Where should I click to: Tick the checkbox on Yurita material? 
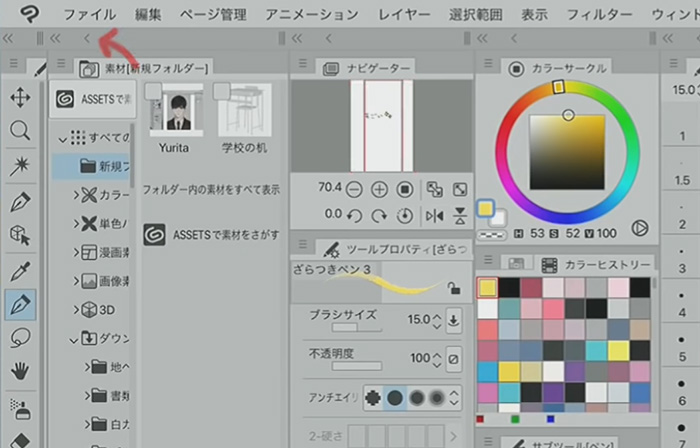coord(153,92)
